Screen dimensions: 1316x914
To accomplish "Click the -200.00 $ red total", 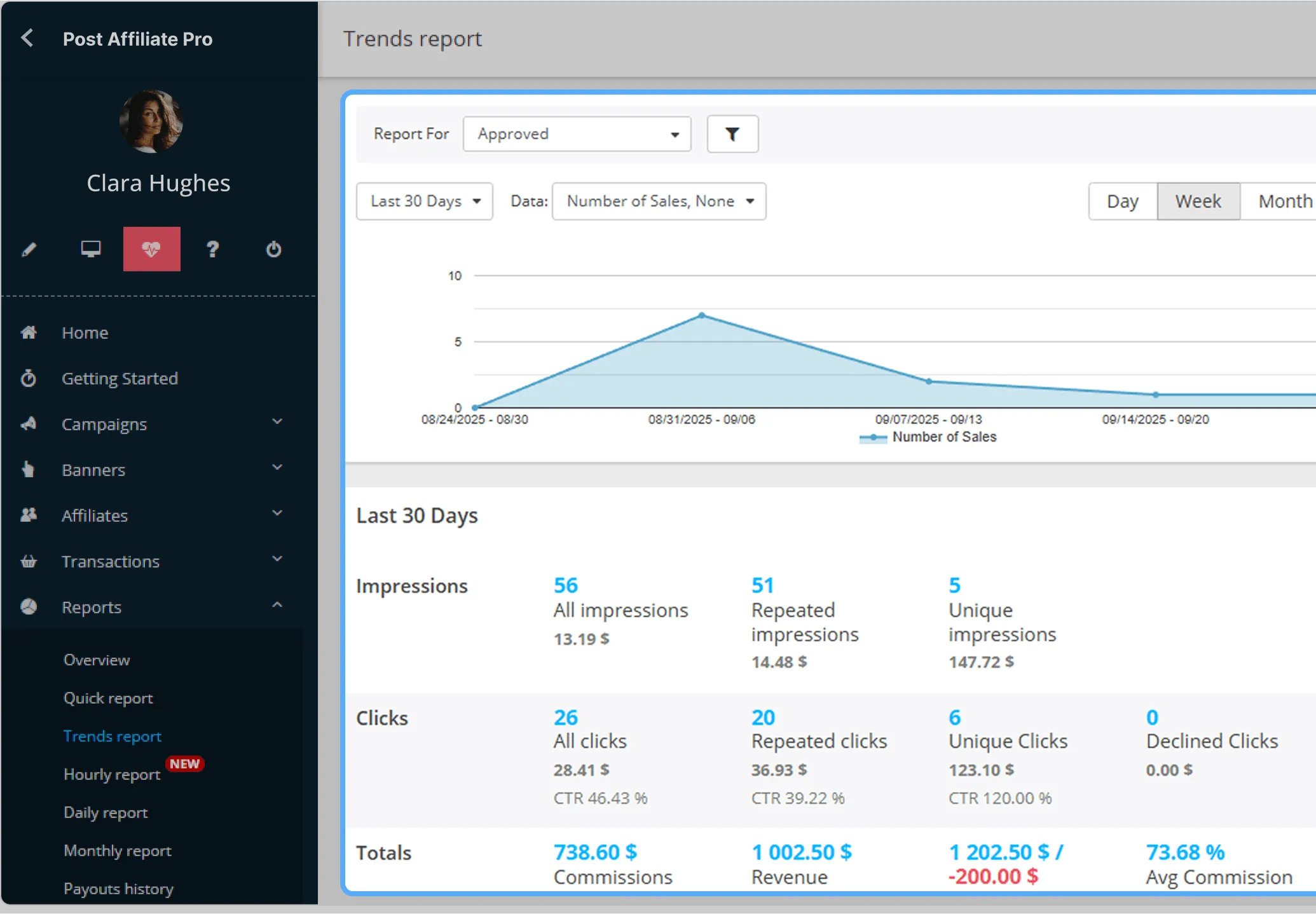I will 994,876.
